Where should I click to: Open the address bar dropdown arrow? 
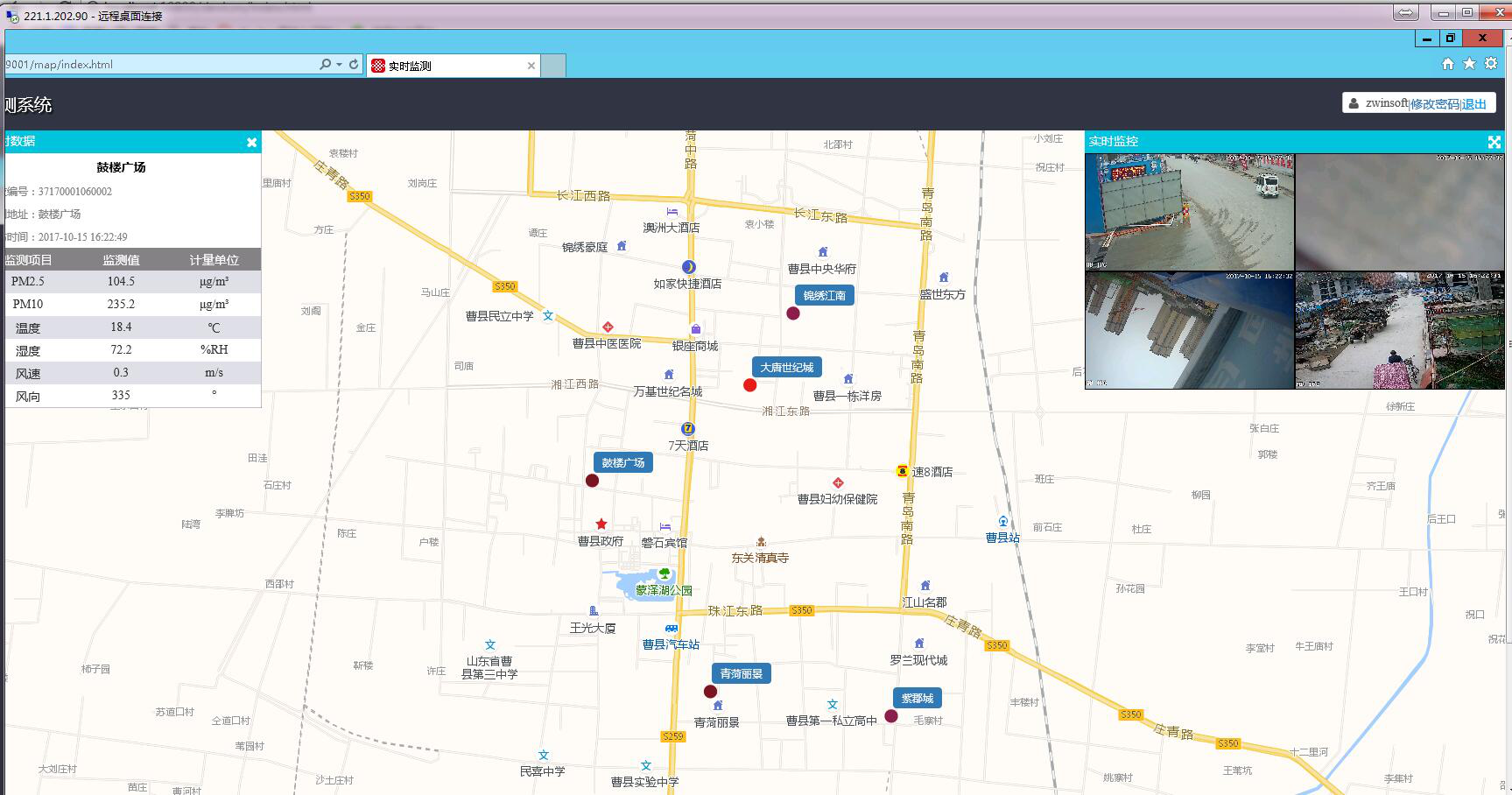(340, 65)
